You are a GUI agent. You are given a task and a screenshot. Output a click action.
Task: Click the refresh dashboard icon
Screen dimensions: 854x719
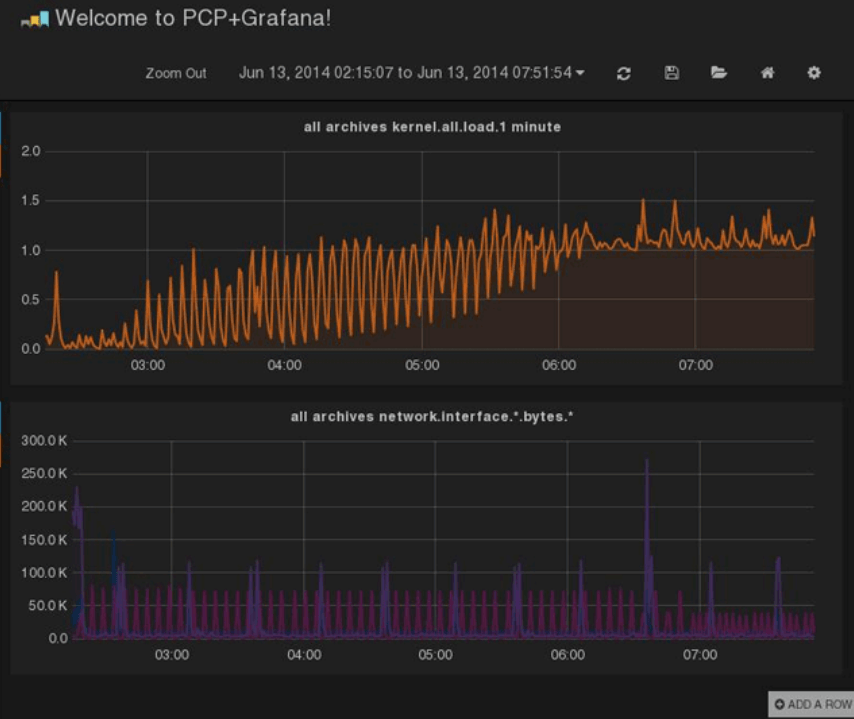pos(624,74)
